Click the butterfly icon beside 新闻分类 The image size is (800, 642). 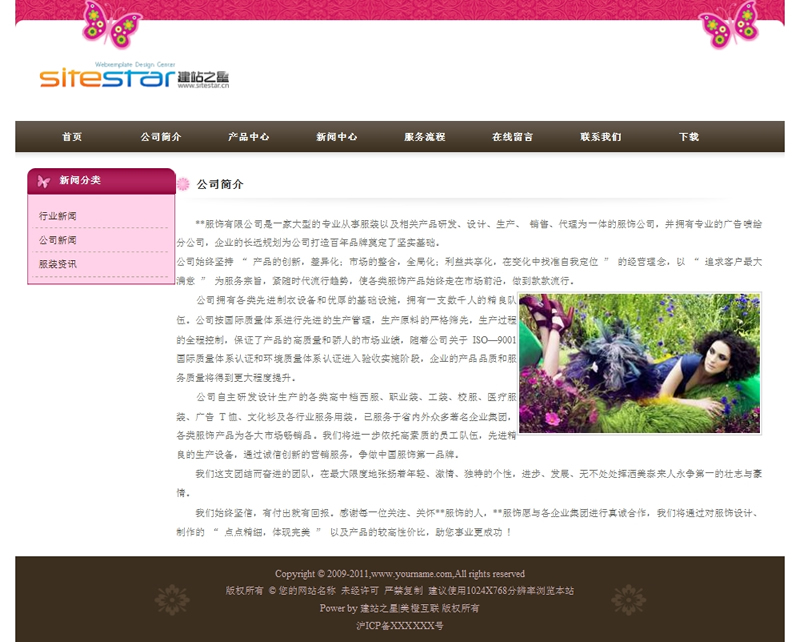click(x=43, y=181)
